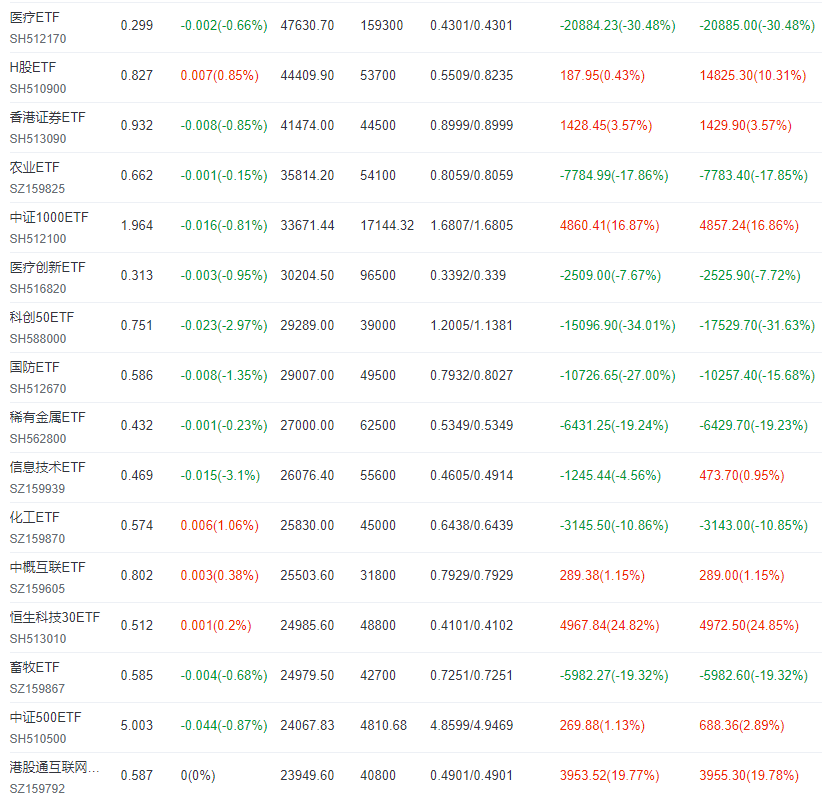
Task: Click 化工ETF name
Action: [x=35, y=517]
